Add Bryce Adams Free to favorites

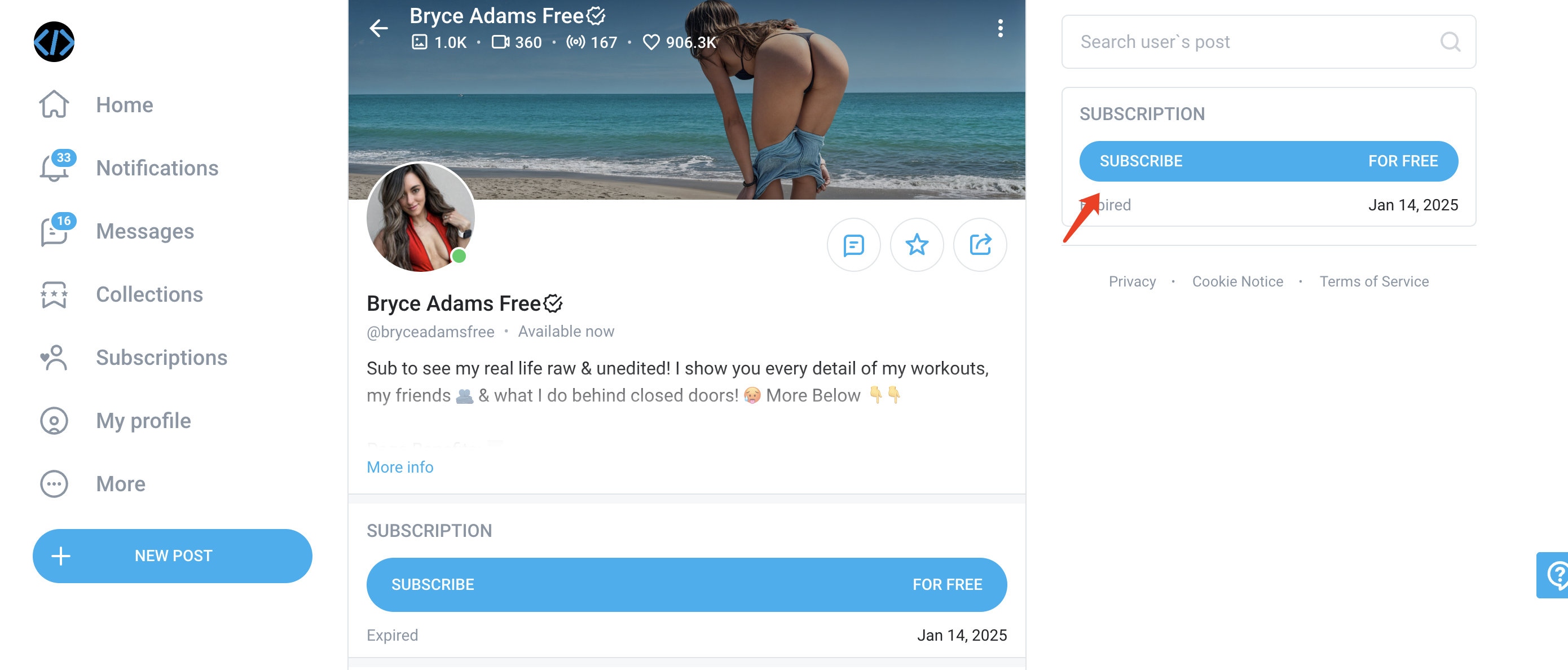[x=917, y=245]
